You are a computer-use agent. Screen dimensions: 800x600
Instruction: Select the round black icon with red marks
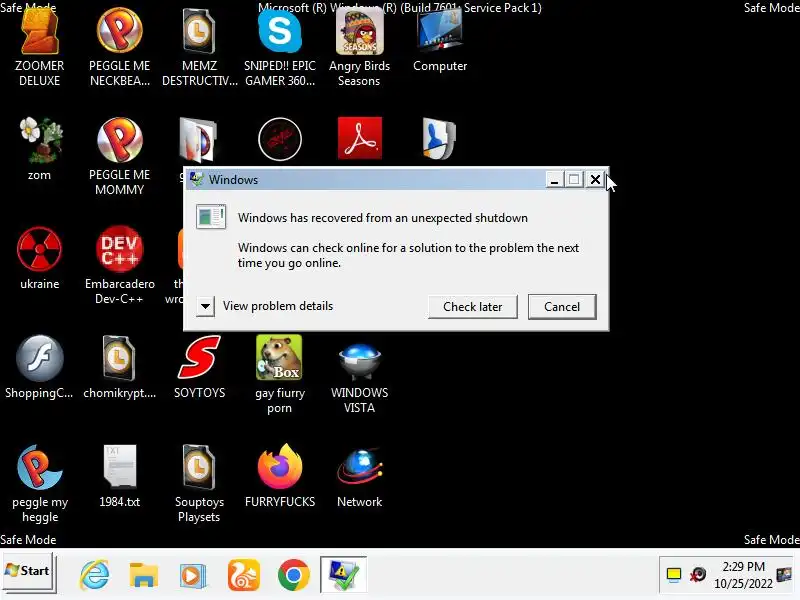[x=280, y=139]
